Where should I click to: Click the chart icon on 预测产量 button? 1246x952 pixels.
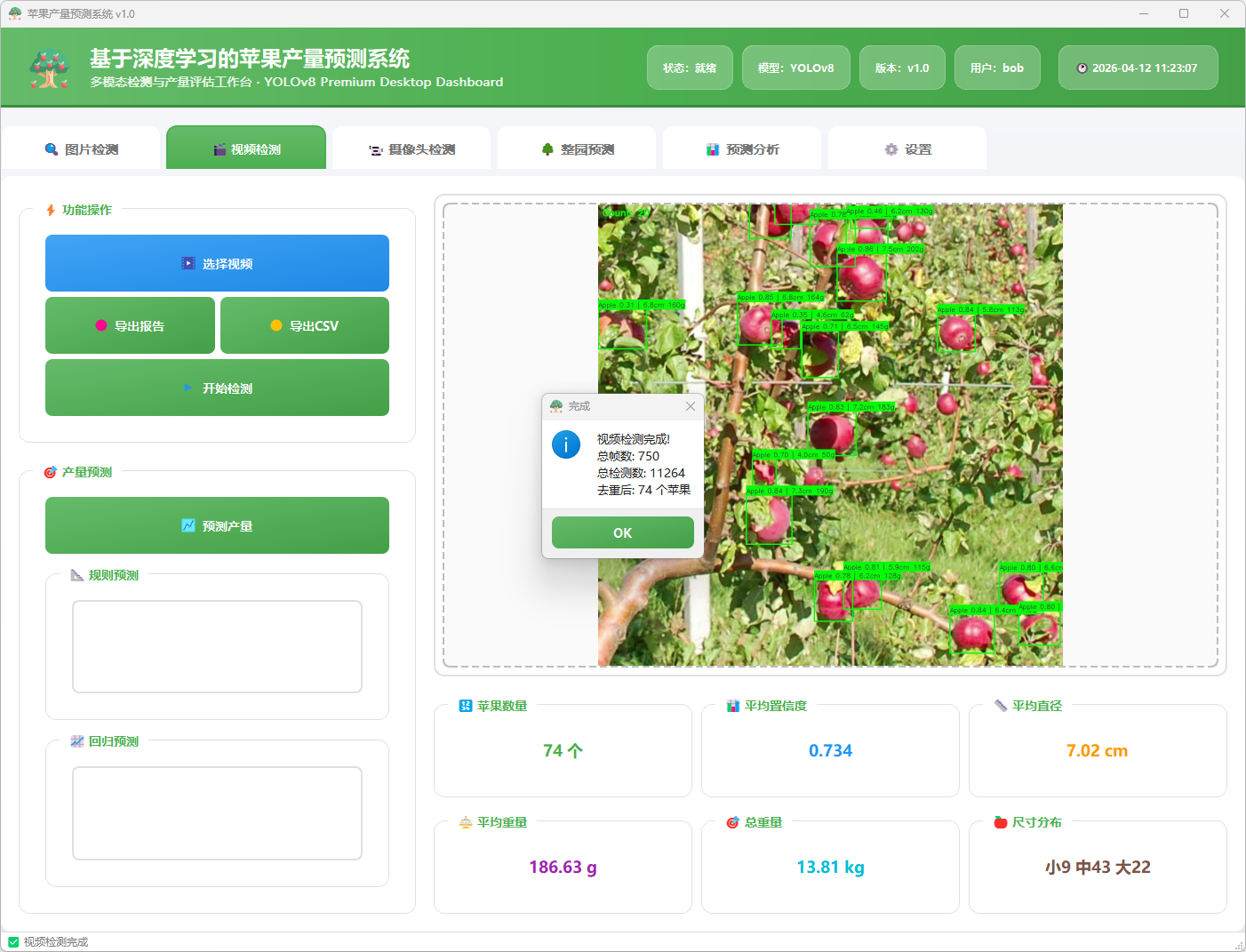[x=188, y=525]
